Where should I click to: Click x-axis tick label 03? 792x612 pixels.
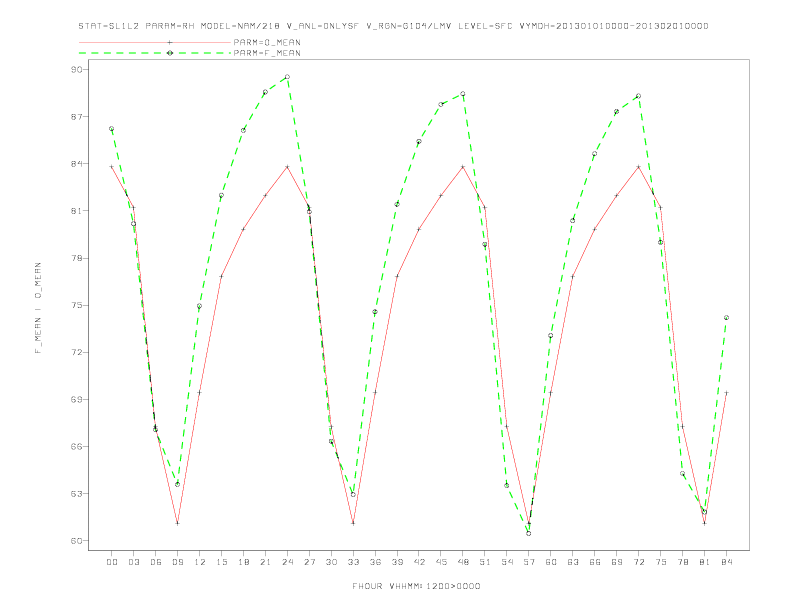click(133, 562)
